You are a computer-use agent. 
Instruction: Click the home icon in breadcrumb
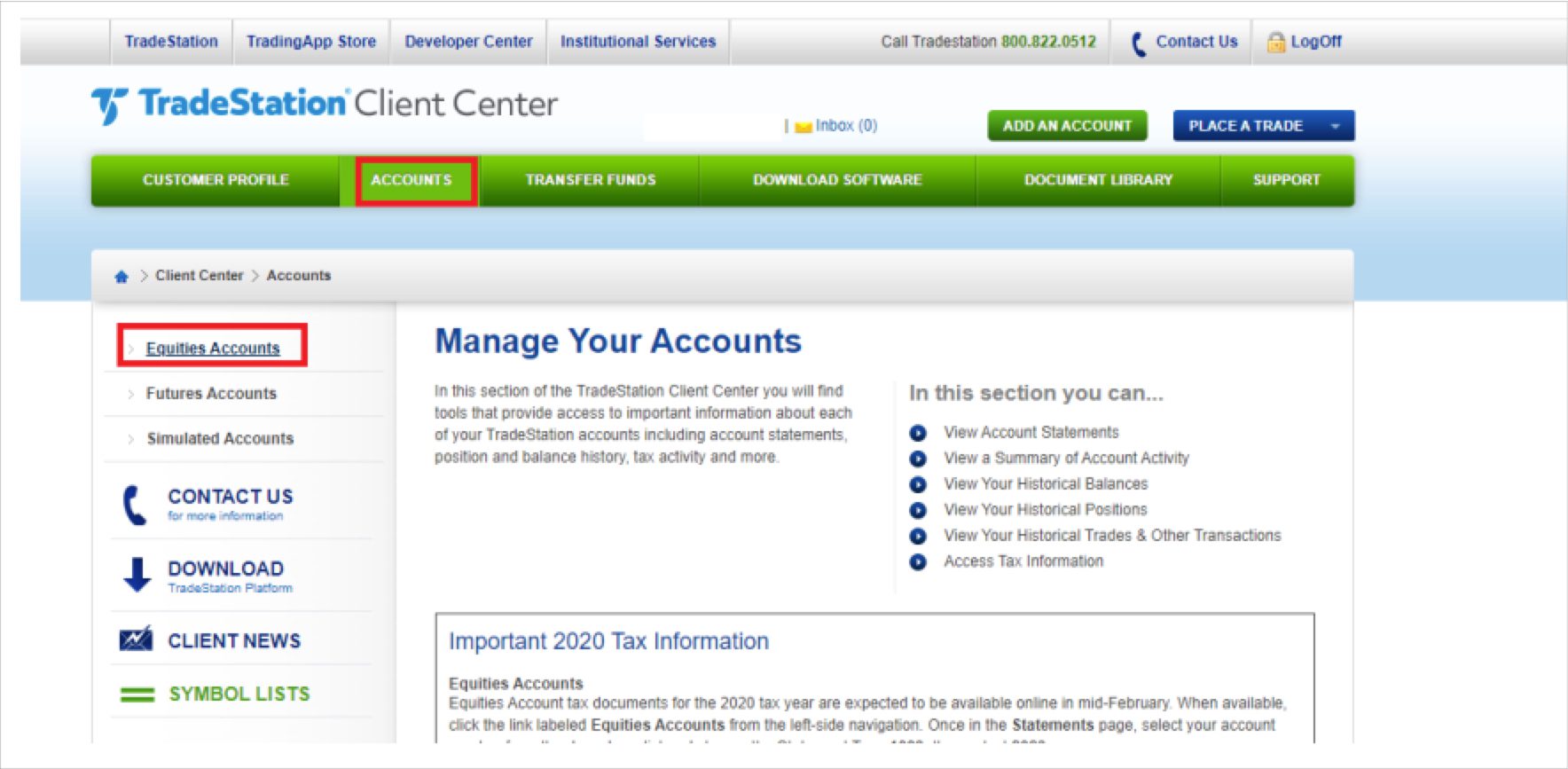[122, 277]
